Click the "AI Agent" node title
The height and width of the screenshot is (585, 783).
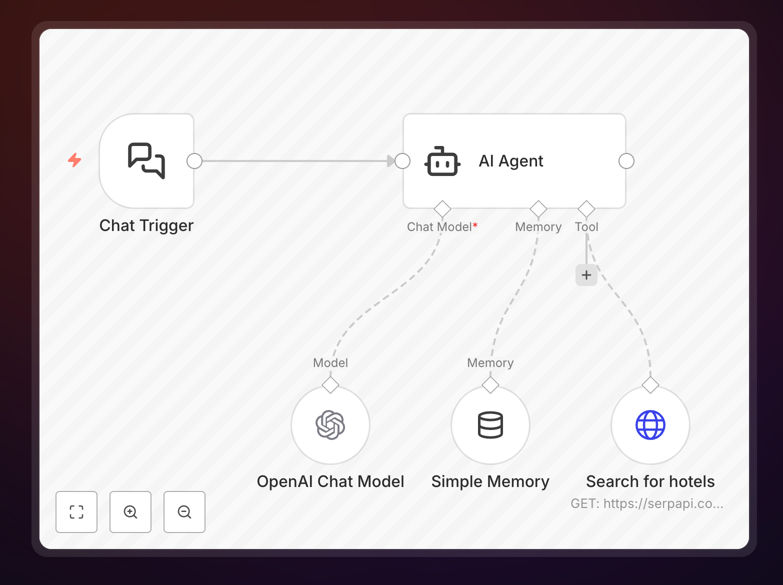pyautogui.click(x=511, y=161)
